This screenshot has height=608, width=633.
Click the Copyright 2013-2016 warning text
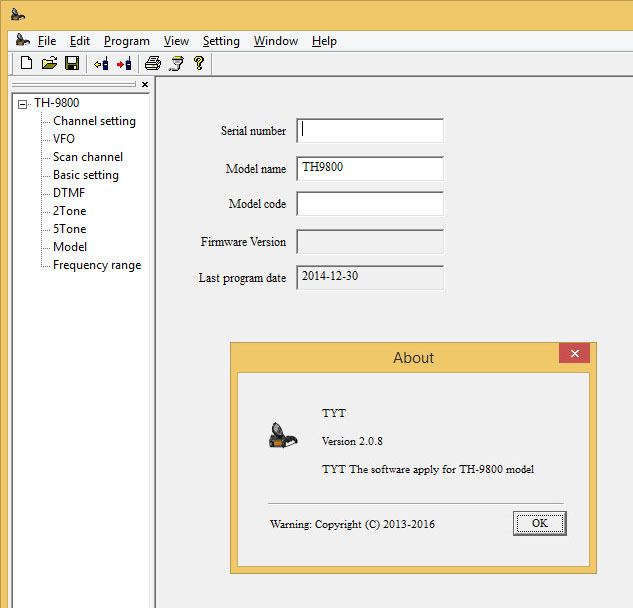(x=352, y=524)
